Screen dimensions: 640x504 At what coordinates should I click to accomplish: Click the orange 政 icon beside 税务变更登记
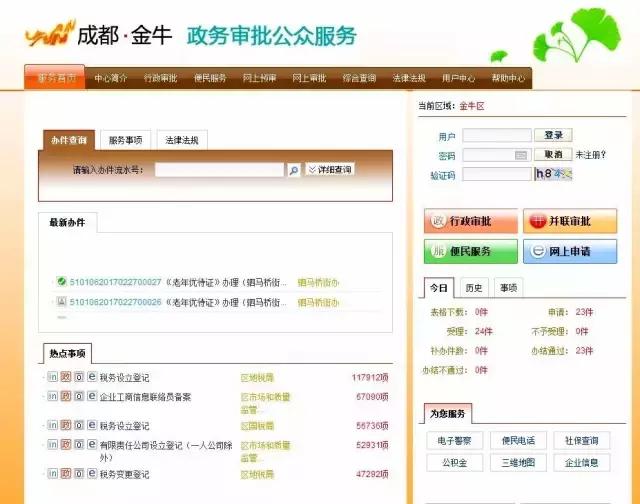pos(66,473)
